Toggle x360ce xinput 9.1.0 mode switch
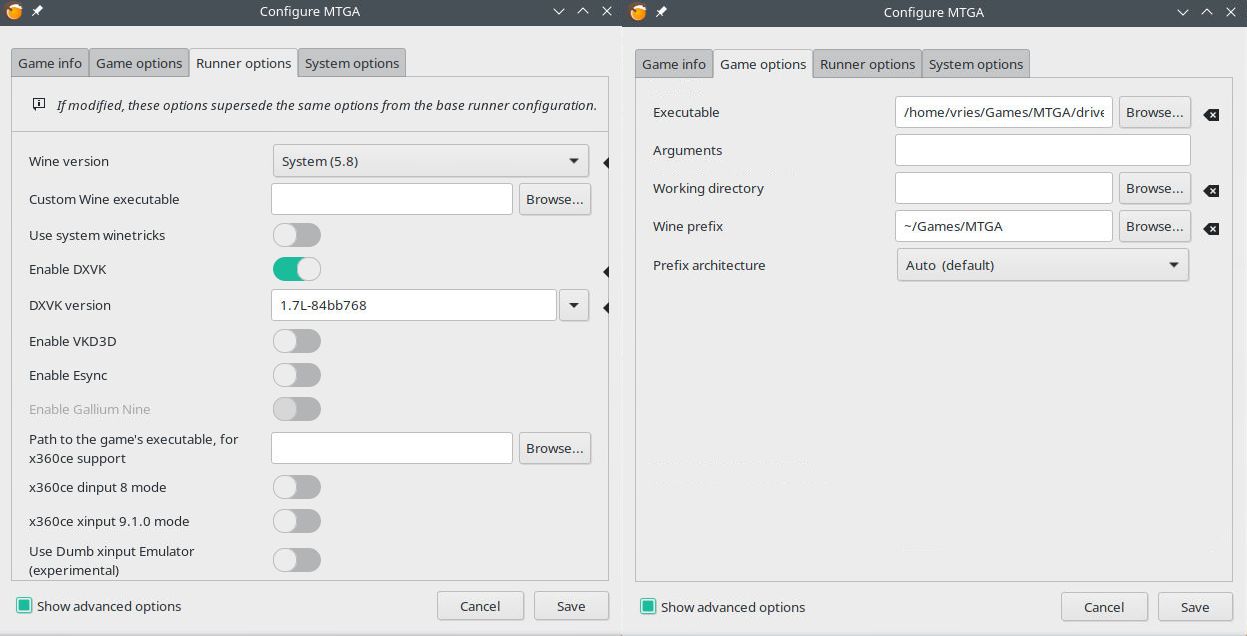Image resolution: width=1247 pixels, height=636 pixels. point(297,521)
